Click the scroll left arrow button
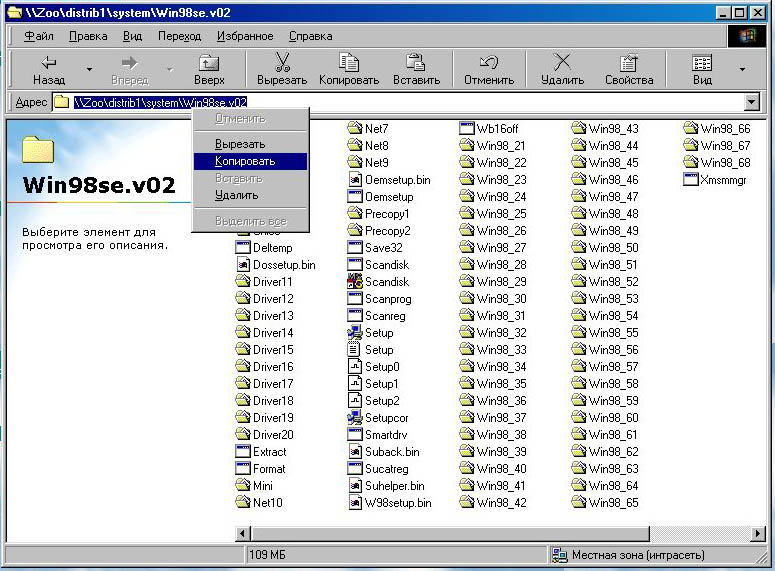This screenshot has height=571, width=775. 243,533
